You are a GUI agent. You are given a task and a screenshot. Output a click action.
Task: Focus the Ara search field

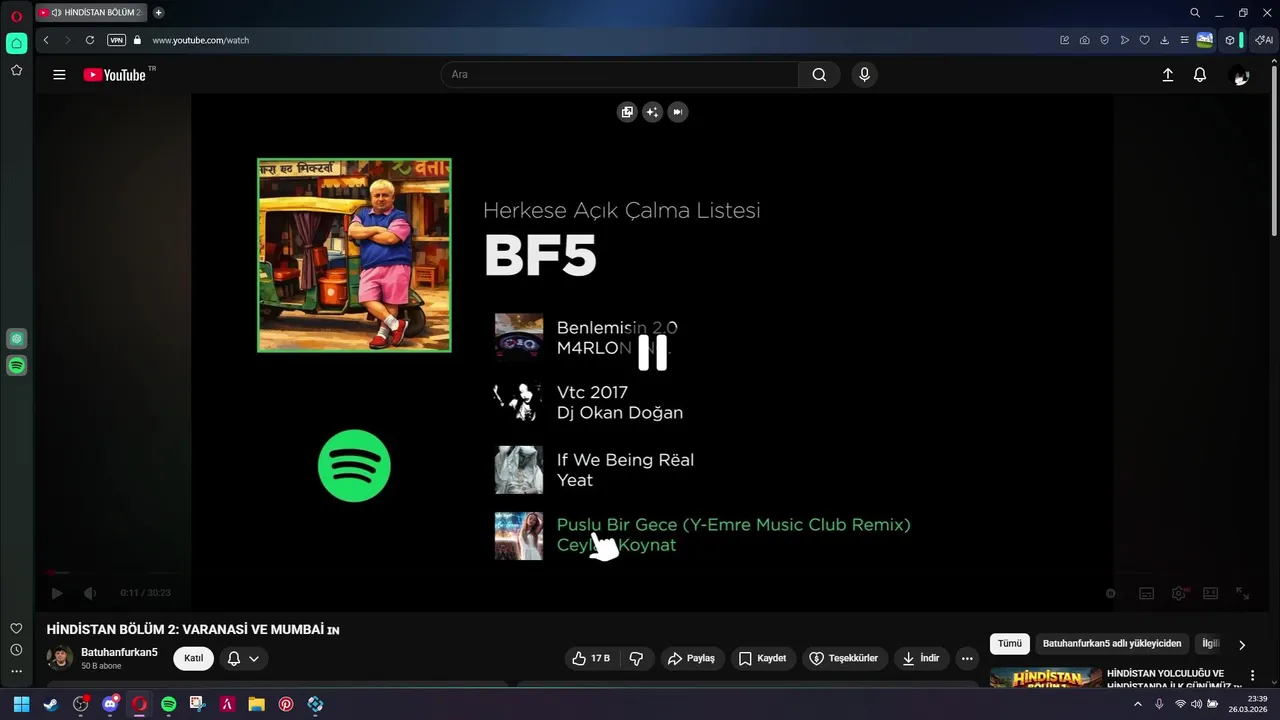620,75
